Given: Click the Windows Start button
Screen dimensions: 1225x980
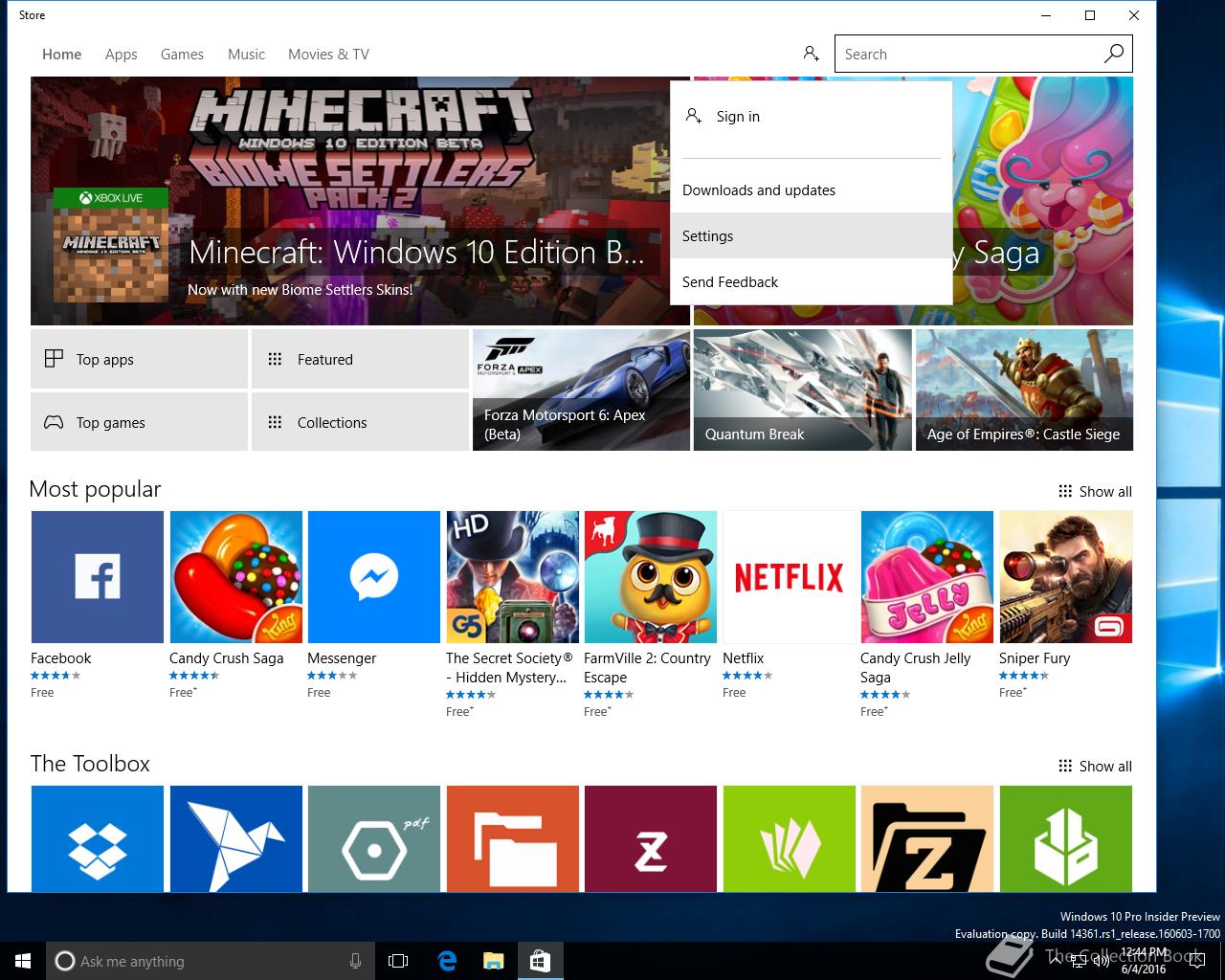Looking at the screenshot, I should [23, 961].
